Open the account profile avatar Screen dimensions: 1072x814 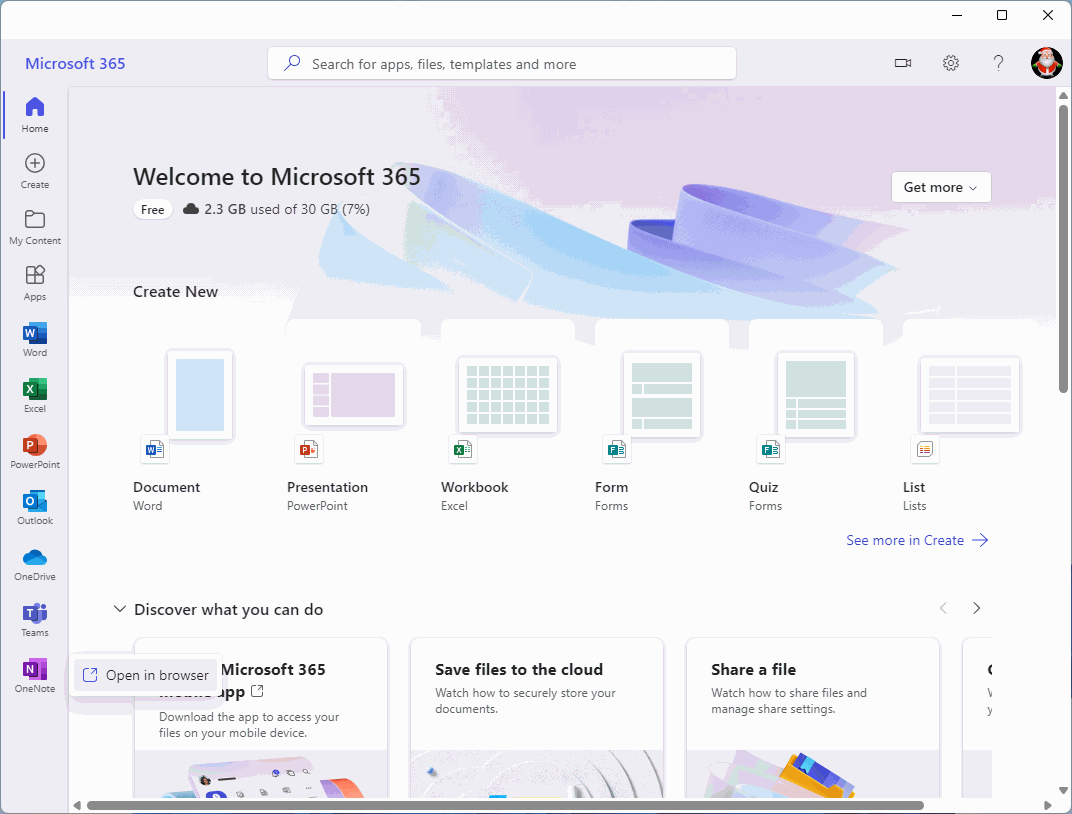click(1047, 63)
